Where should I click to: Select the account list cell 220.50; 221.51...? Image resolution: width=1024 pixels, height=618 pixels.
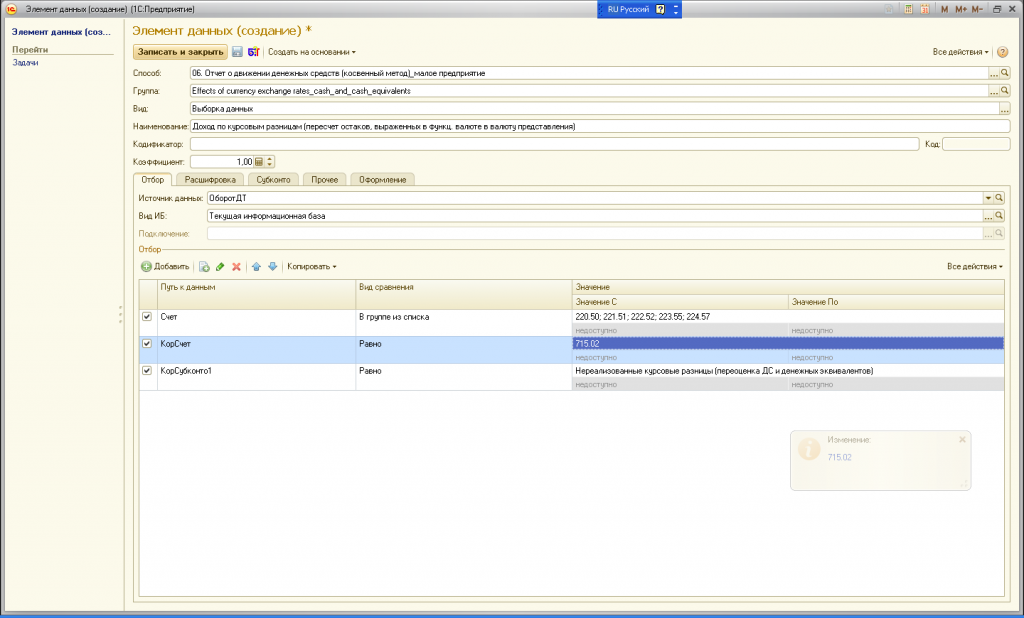point(788,317)
